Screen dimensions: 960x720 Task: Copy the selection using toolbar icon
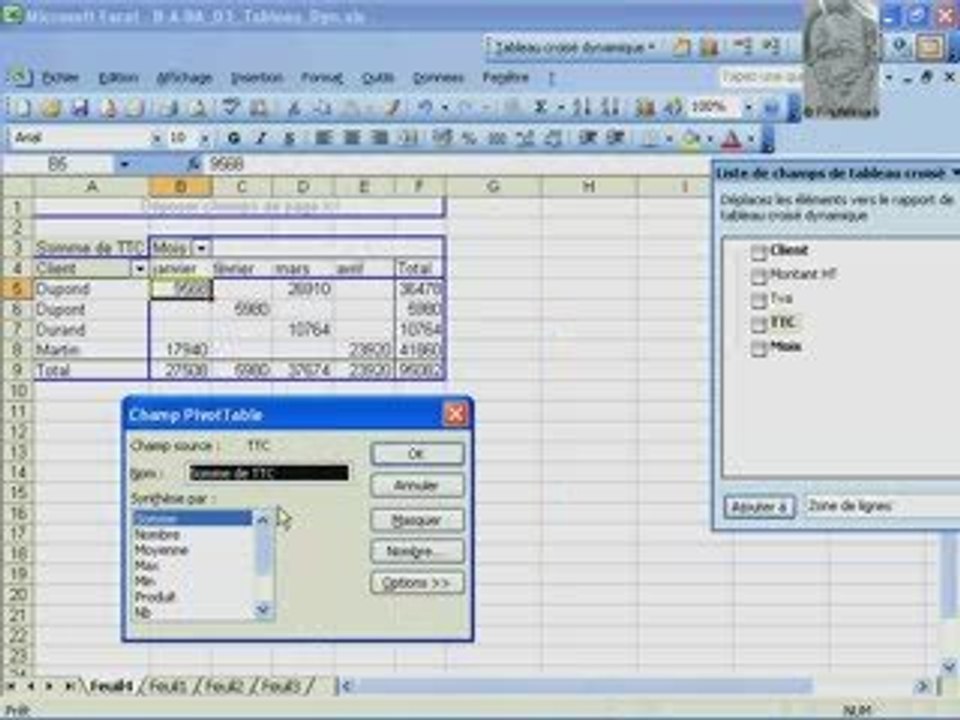(321, 108)
